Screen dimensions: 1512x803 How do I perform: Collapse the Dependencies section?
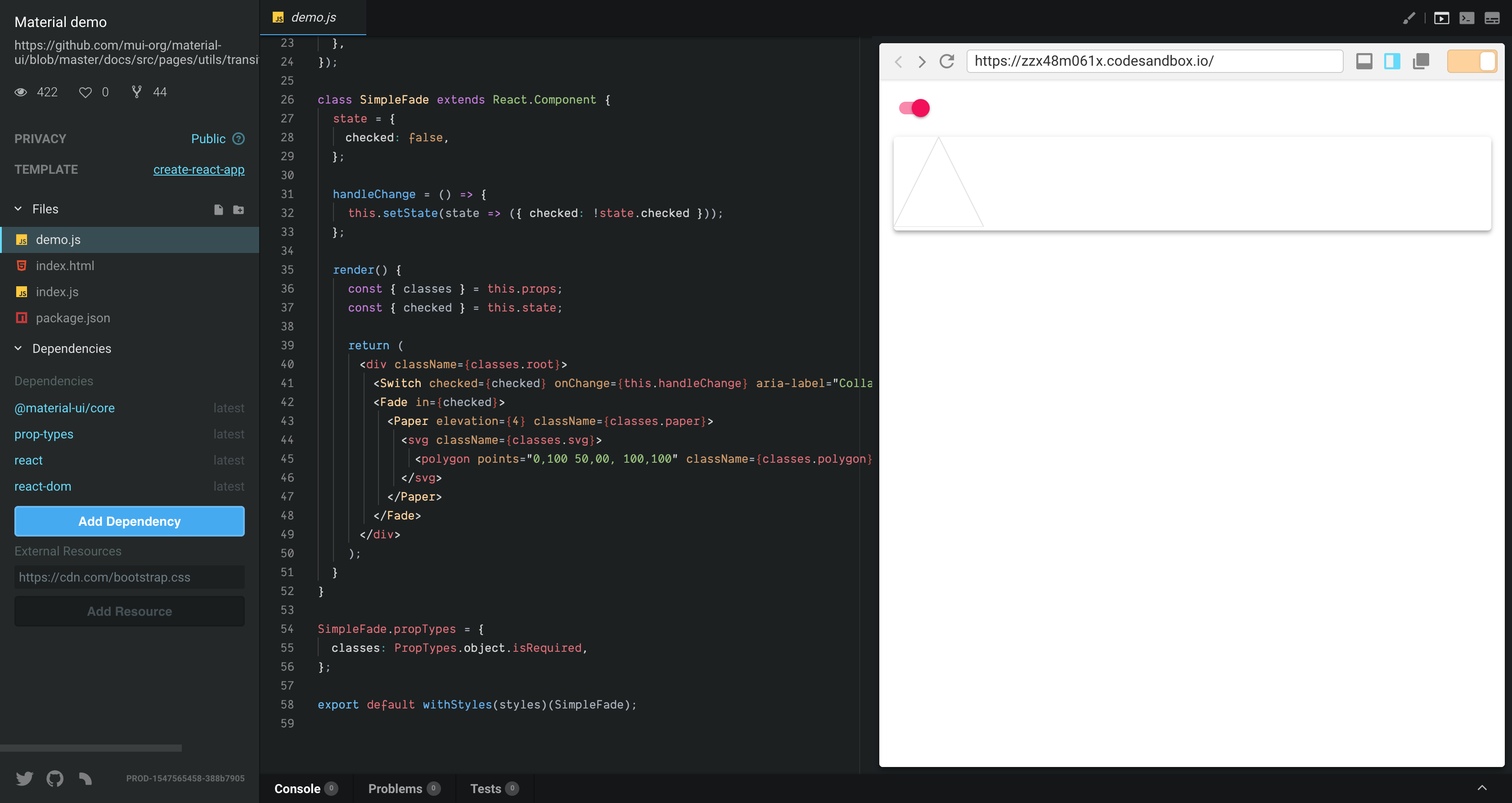[18, 348]
